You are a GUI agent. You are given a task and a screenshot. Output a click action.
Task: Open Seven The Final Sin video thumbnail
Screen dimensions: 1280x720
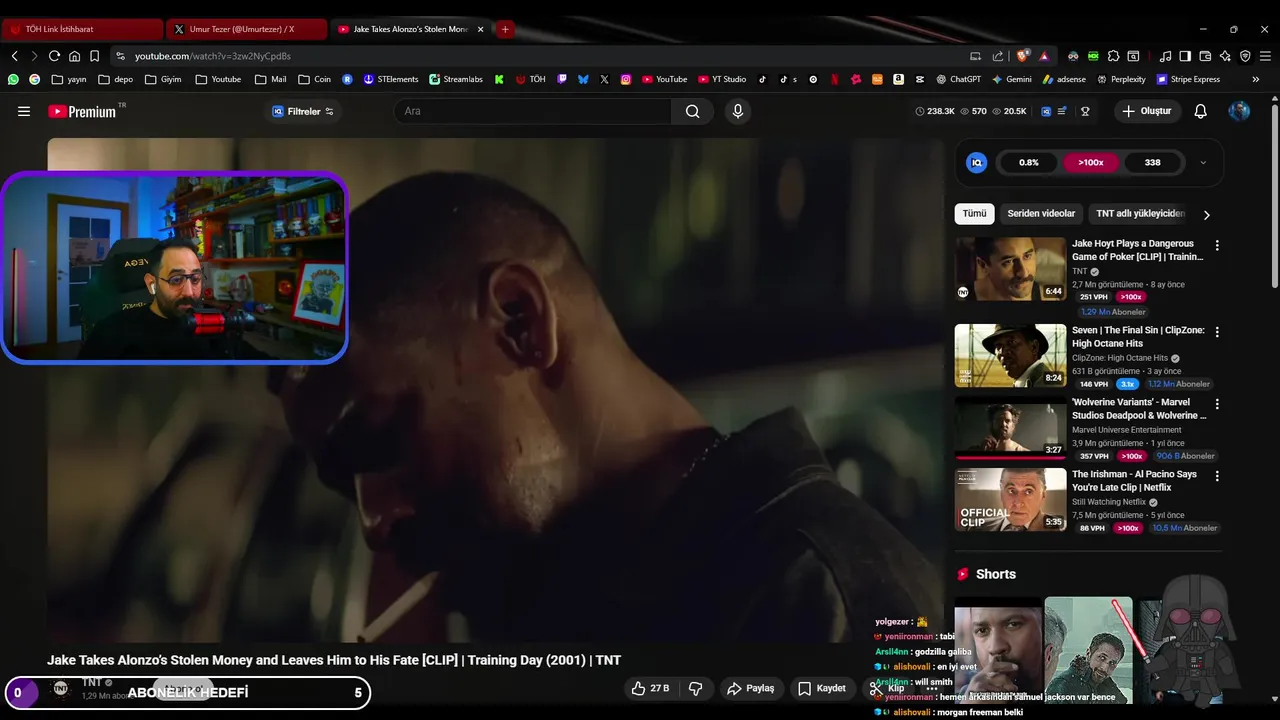pos(1010,355)
